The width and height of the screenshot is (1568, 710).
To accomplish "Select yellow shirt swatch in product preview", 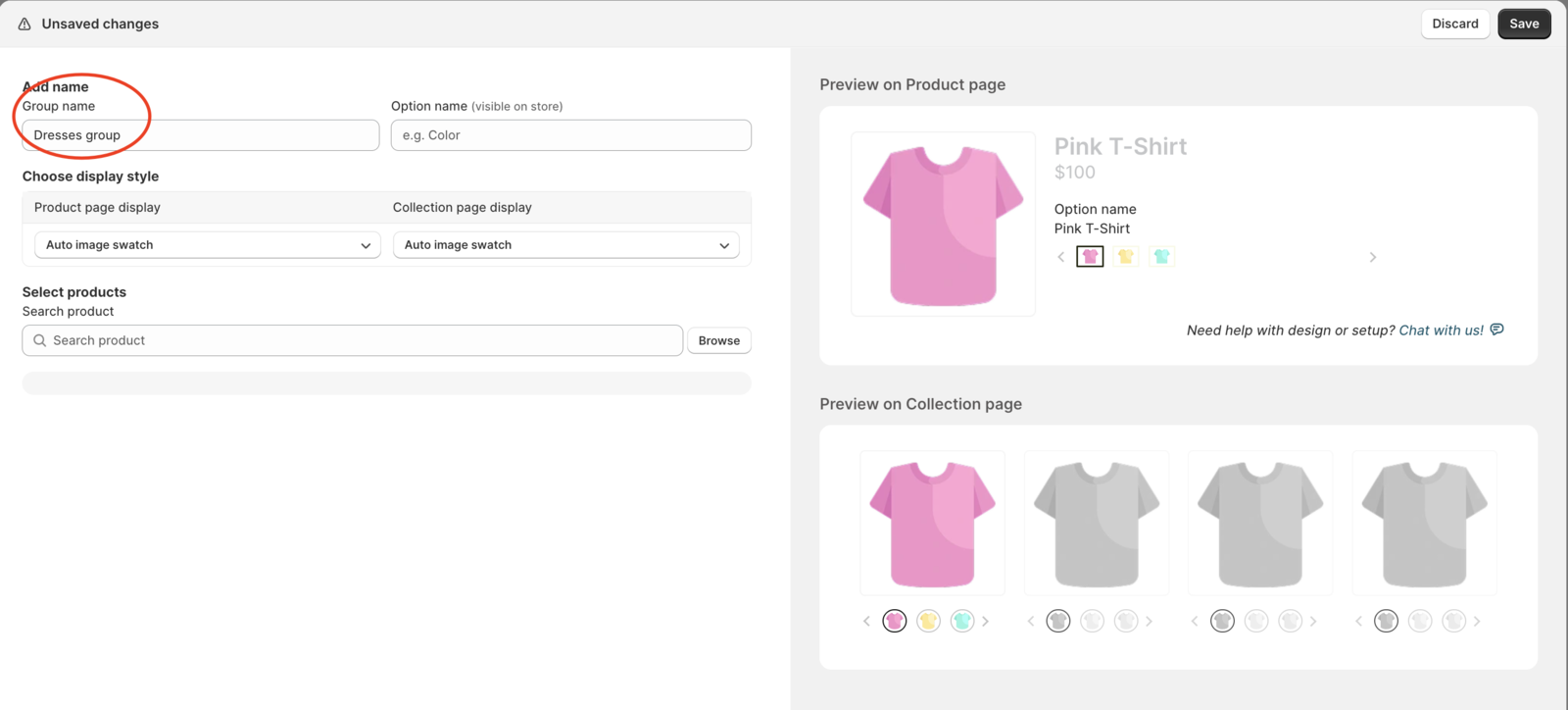I will pyautogui.click(x=1126, y=257).
